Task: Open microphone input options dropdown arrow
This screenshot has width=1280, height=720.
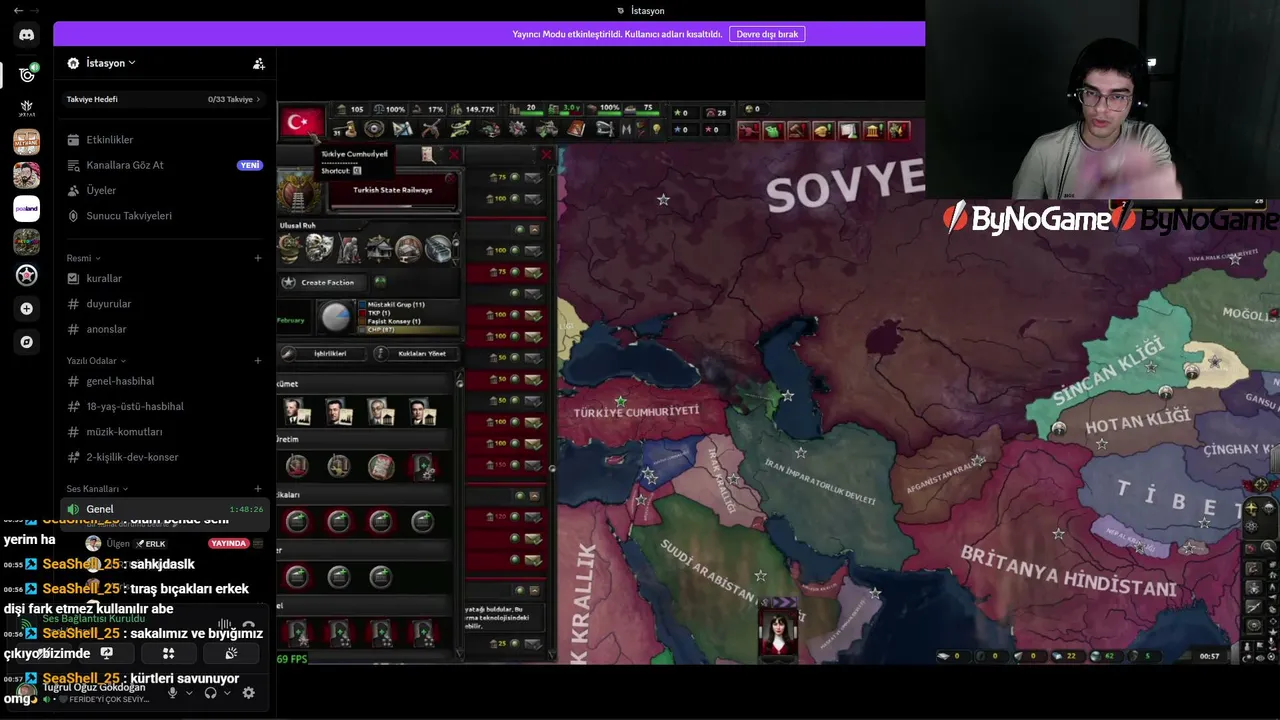Action: pyautogui.click(x=188, y=693)
